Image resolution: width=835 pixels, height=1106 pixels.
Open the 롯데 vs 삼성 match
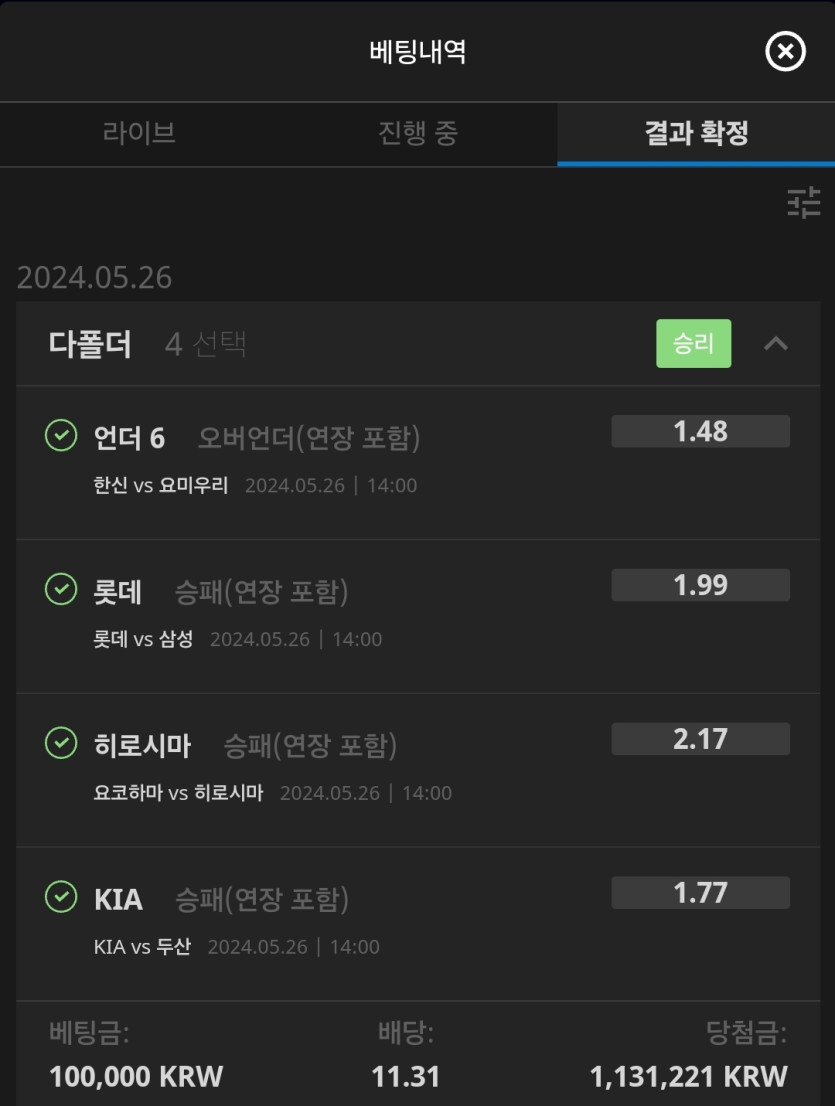tap(143, 640)
